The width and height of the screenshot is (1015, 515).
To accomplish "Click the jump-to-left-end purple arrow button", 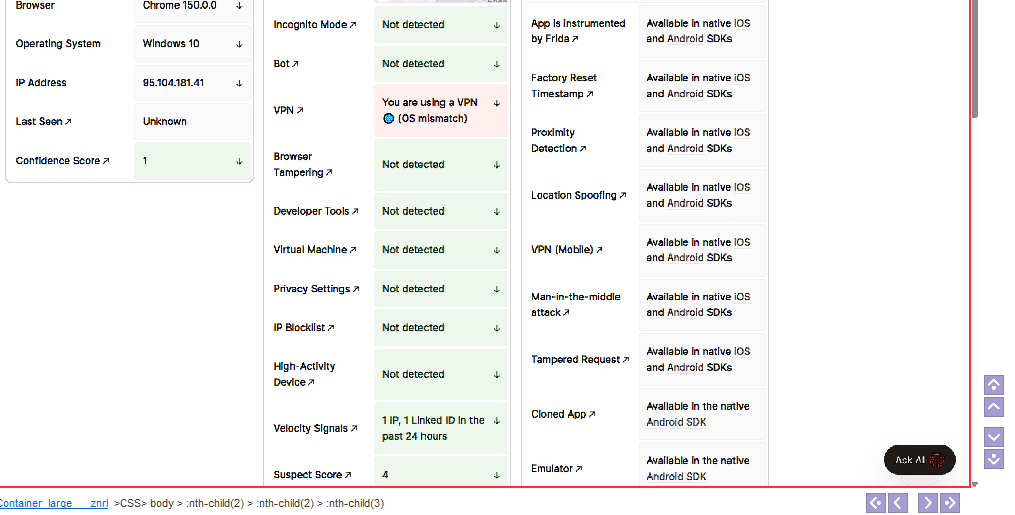I will click(x=876, y=503).
